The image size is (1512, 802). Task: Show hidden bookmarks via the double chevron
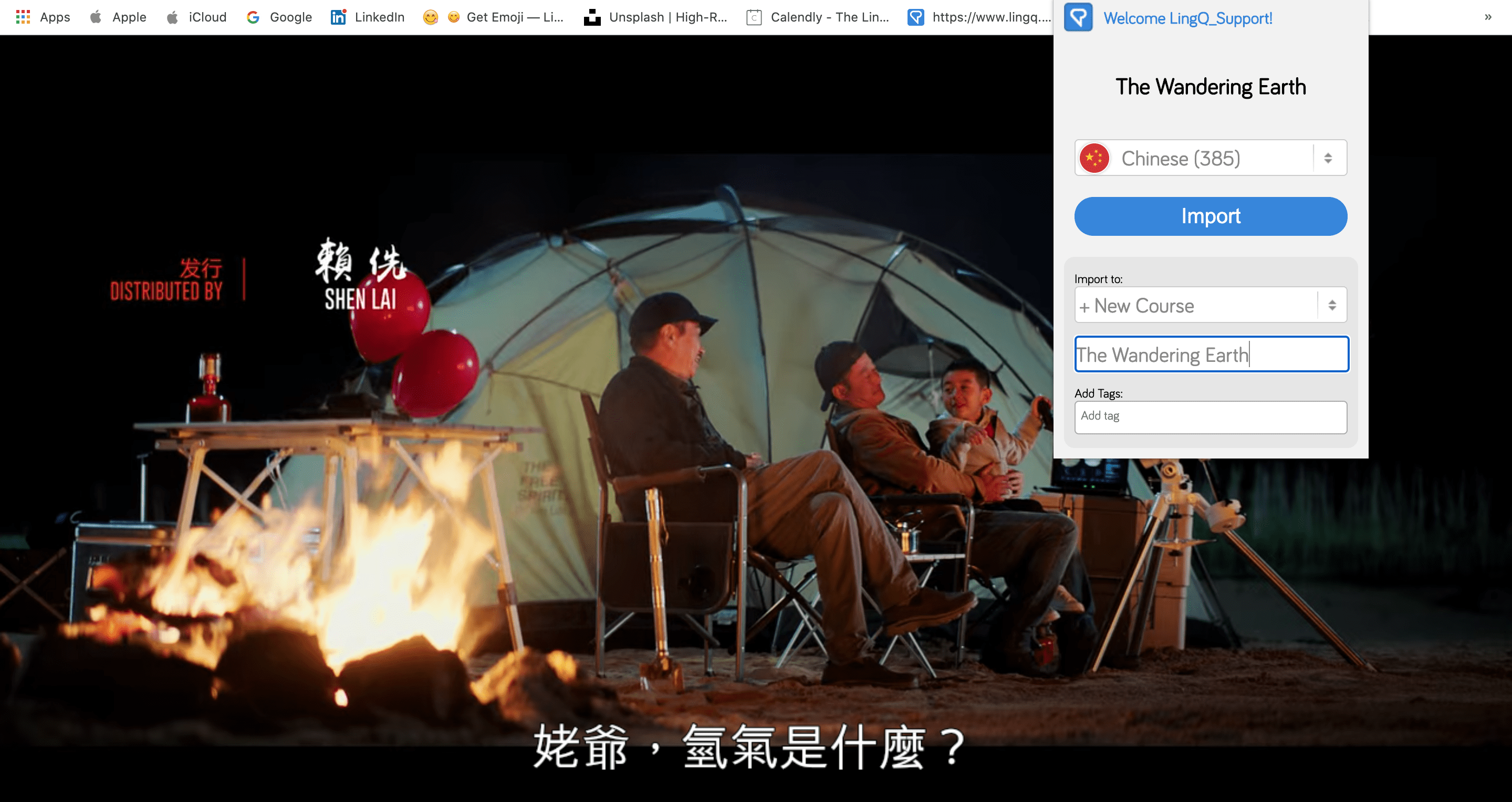point(1488,17)
